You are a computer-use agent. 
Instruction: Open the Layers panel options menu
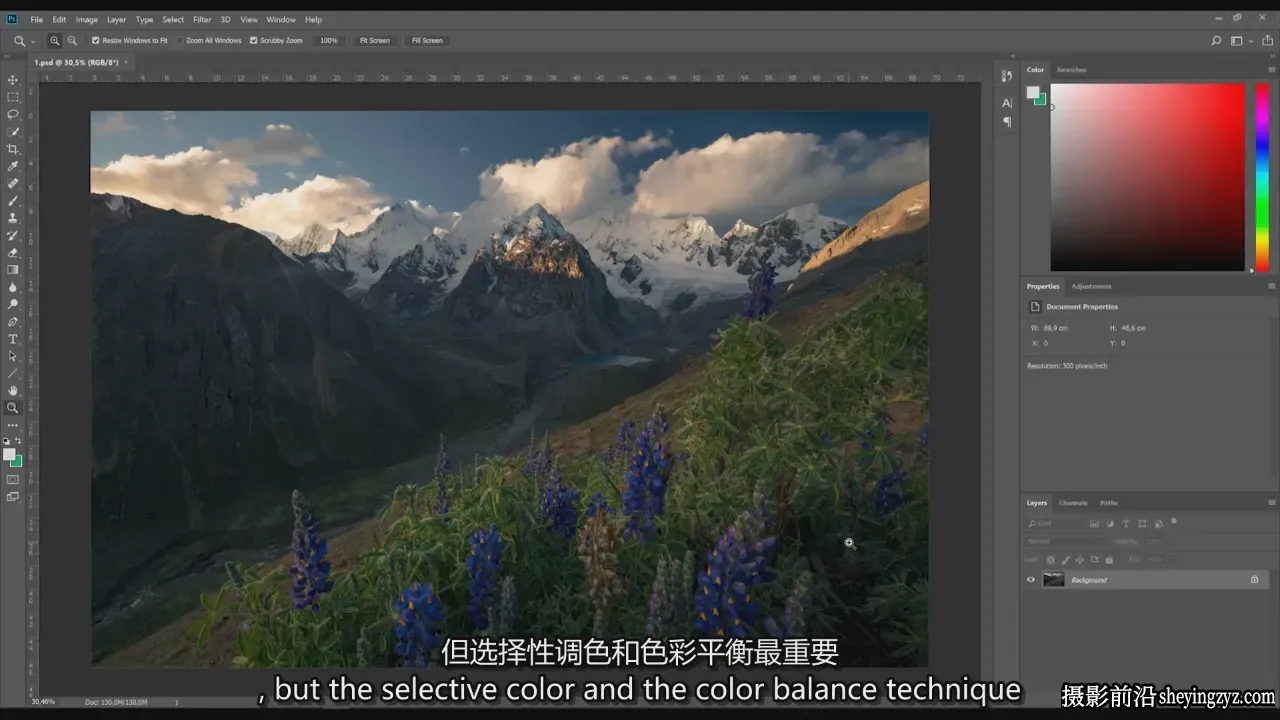[1271, 503]
